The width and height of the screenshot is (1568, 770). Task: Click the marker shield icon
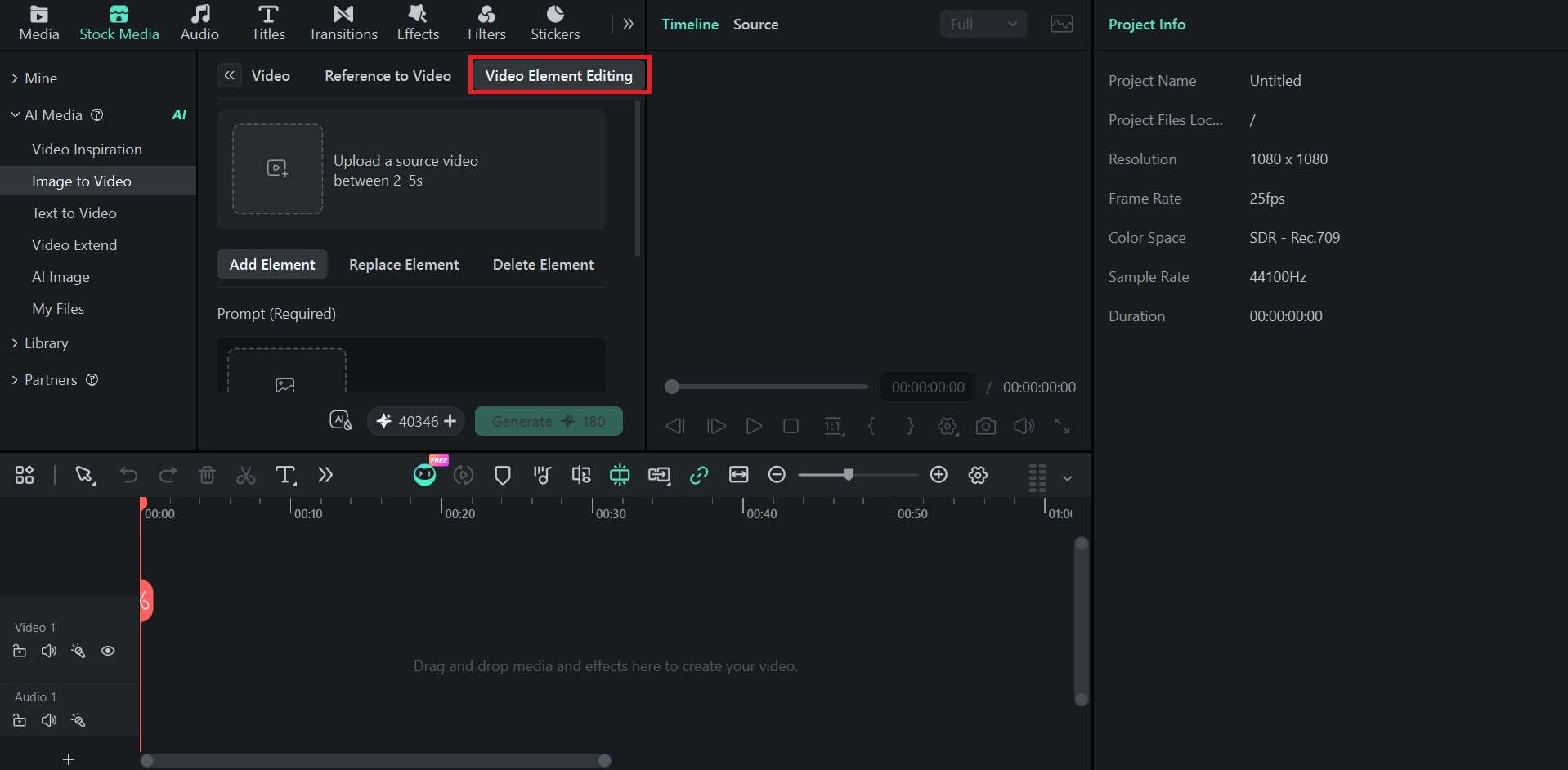click(x=503, y=475)
